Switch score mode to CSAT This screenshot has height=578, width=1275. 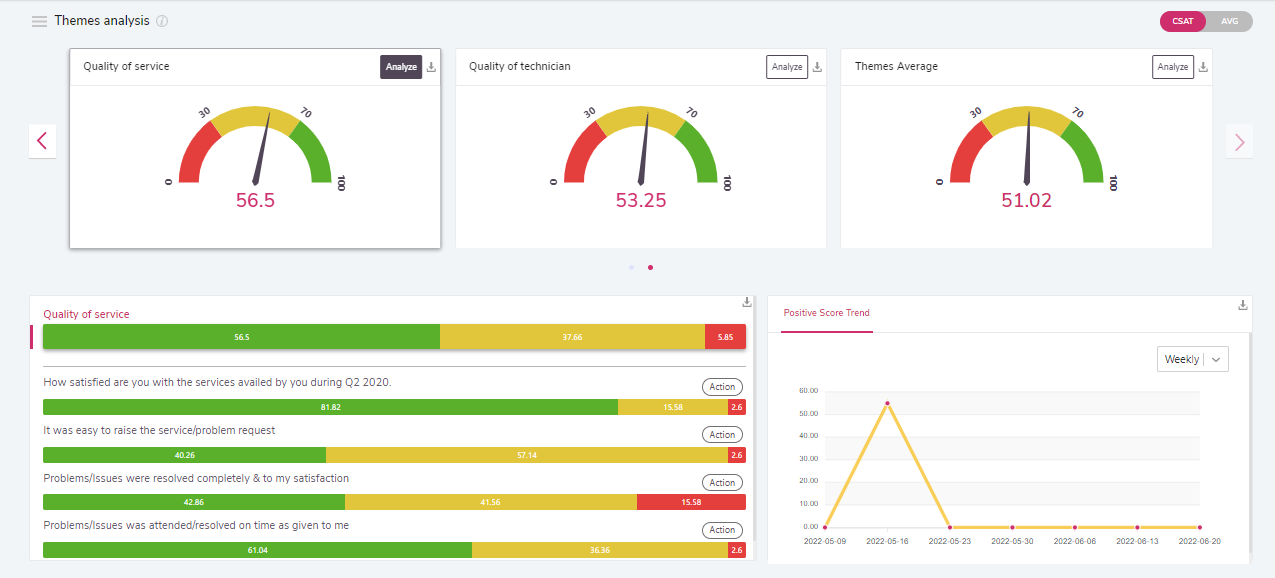pos(1182,21)
